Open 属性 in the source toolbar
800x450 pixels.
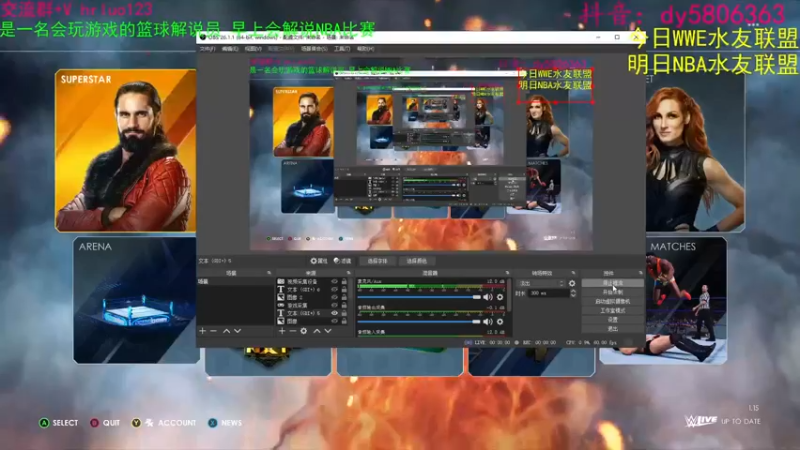319,261
